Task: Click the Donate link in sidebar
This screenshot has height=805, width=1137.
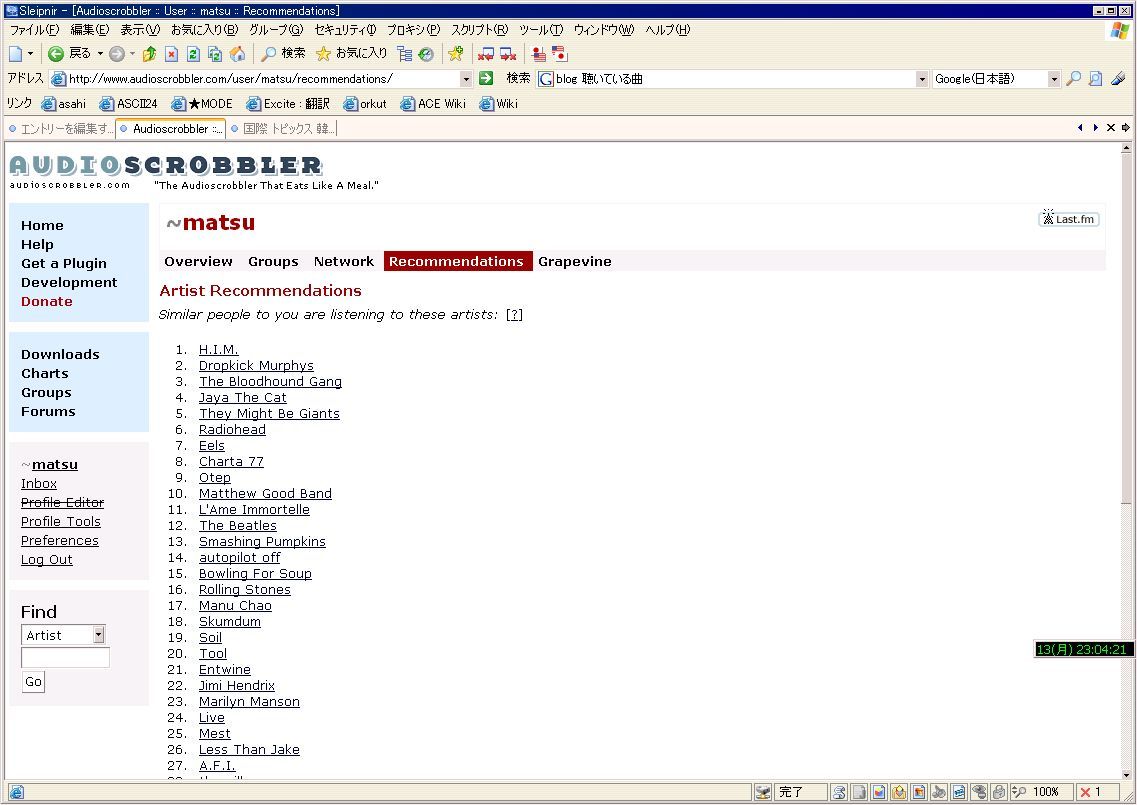Action: point(46,302)
